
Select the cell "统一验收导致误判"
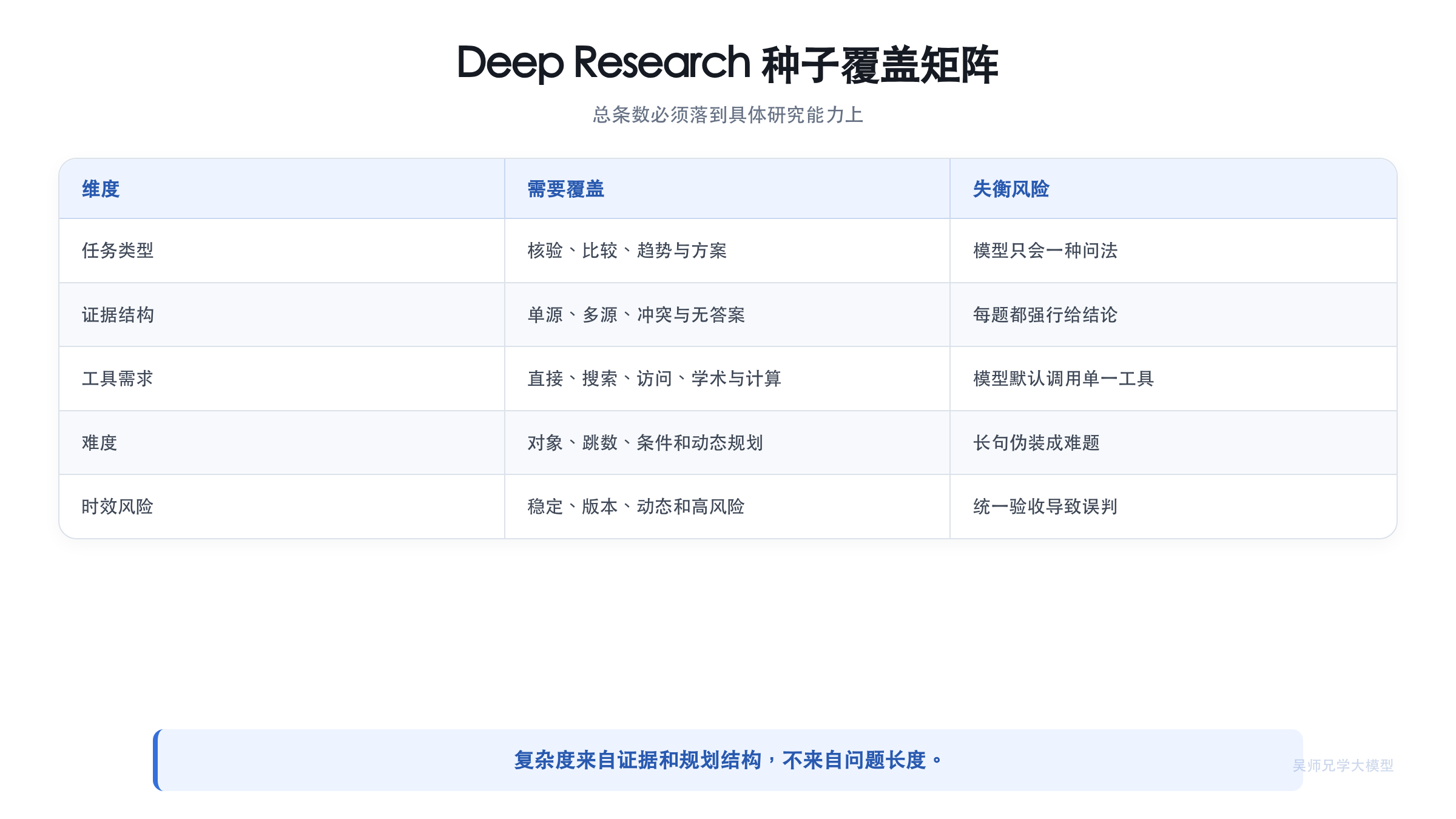(1173, 507)
